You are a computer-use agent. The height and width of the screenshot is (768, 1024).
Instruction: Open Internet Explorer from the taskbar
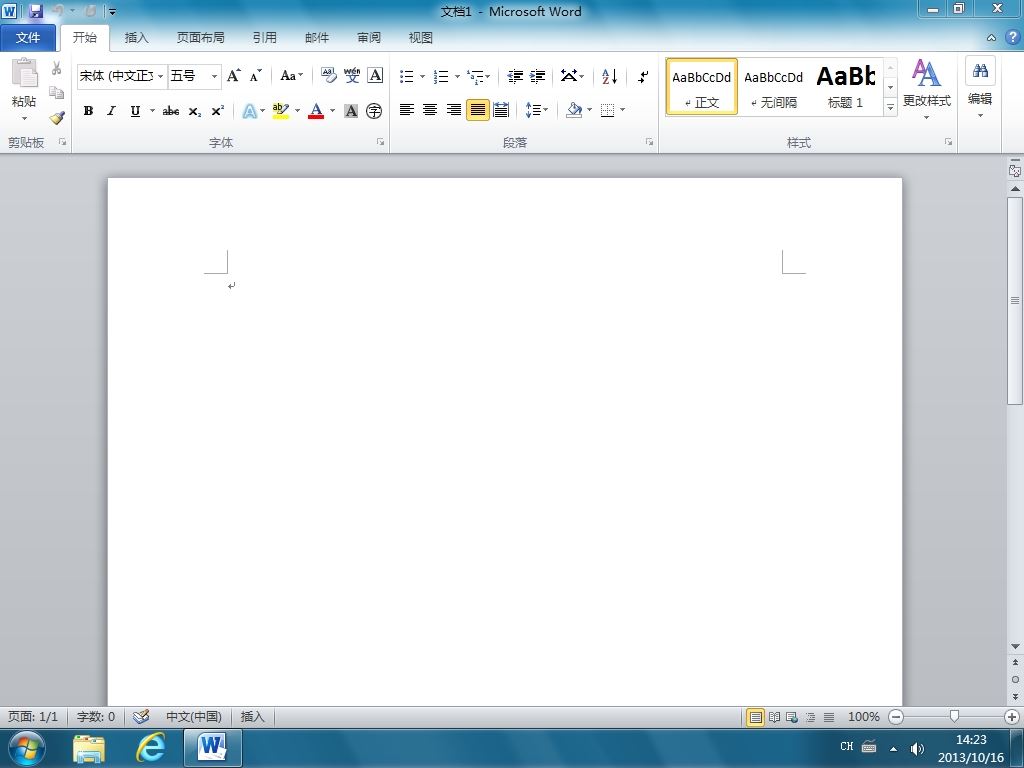tap(150, 748)
